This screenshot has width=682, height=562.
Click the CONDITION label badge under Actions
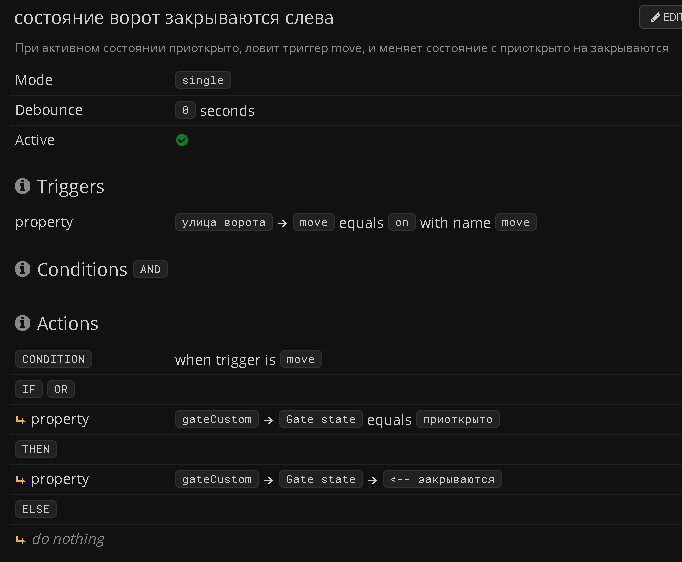point(52,359)
